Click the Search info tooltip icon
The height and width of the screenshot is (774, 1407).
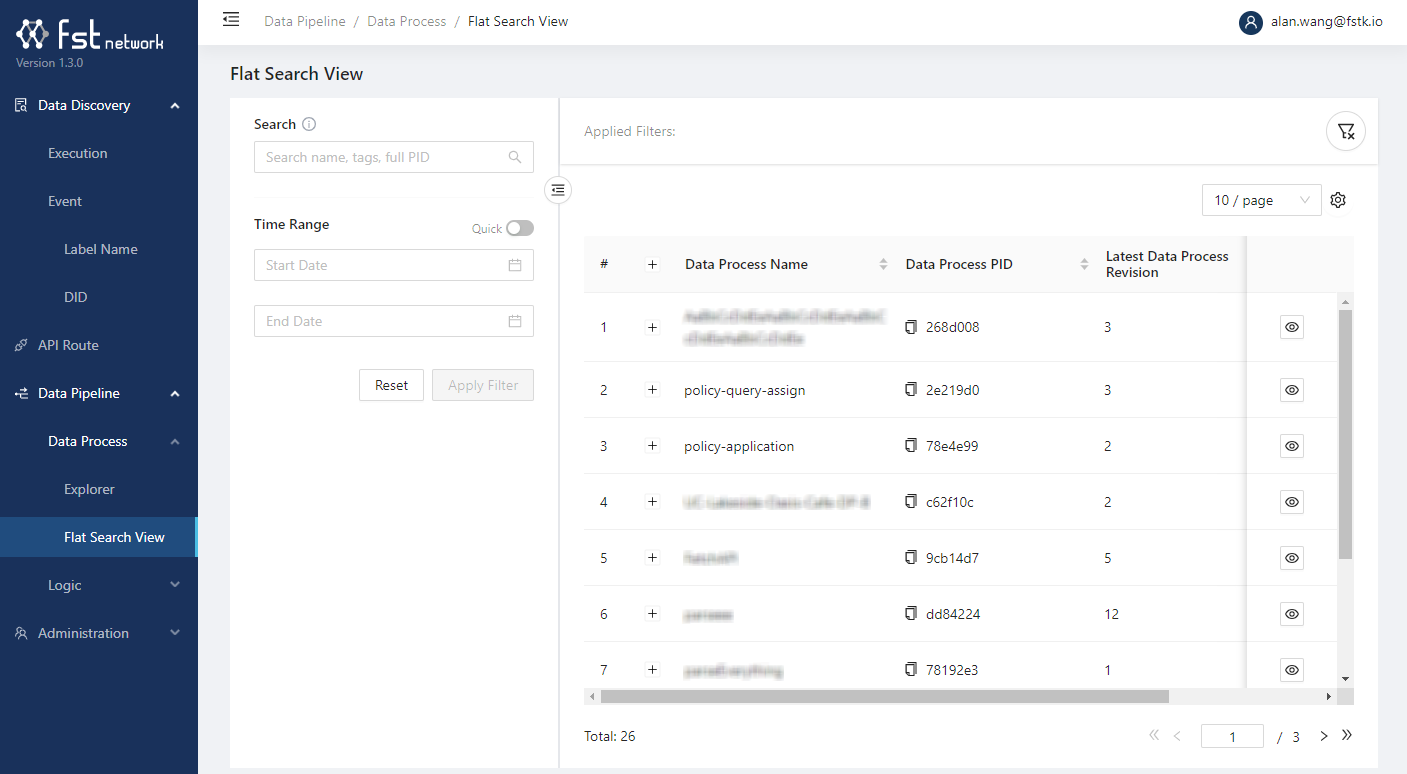click(309, 125)
